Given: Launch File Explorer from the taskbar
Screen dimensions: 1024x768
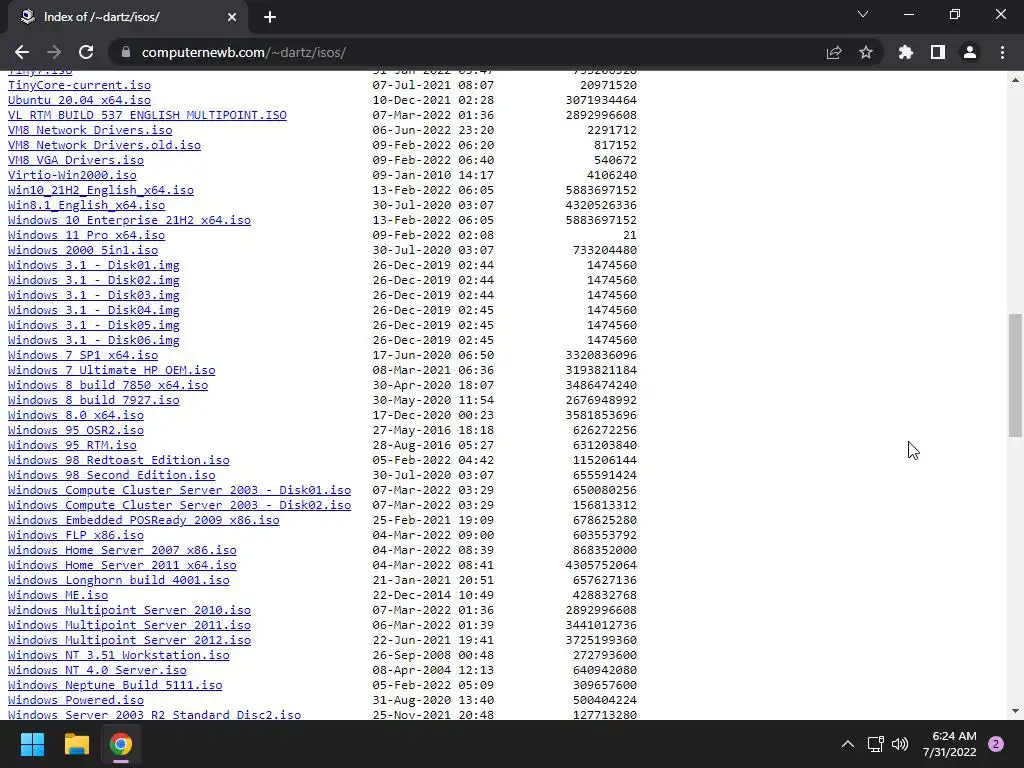Looking at the screenshot, I should pyautogui.click(x=76, y=744).
